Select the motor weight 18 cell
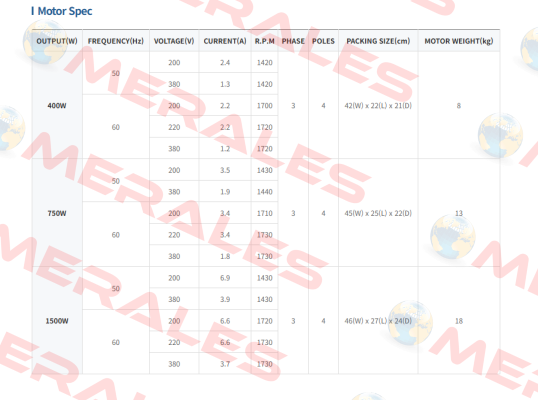The image size is (538, 400). pyautogui.click(x=459, y=321)
